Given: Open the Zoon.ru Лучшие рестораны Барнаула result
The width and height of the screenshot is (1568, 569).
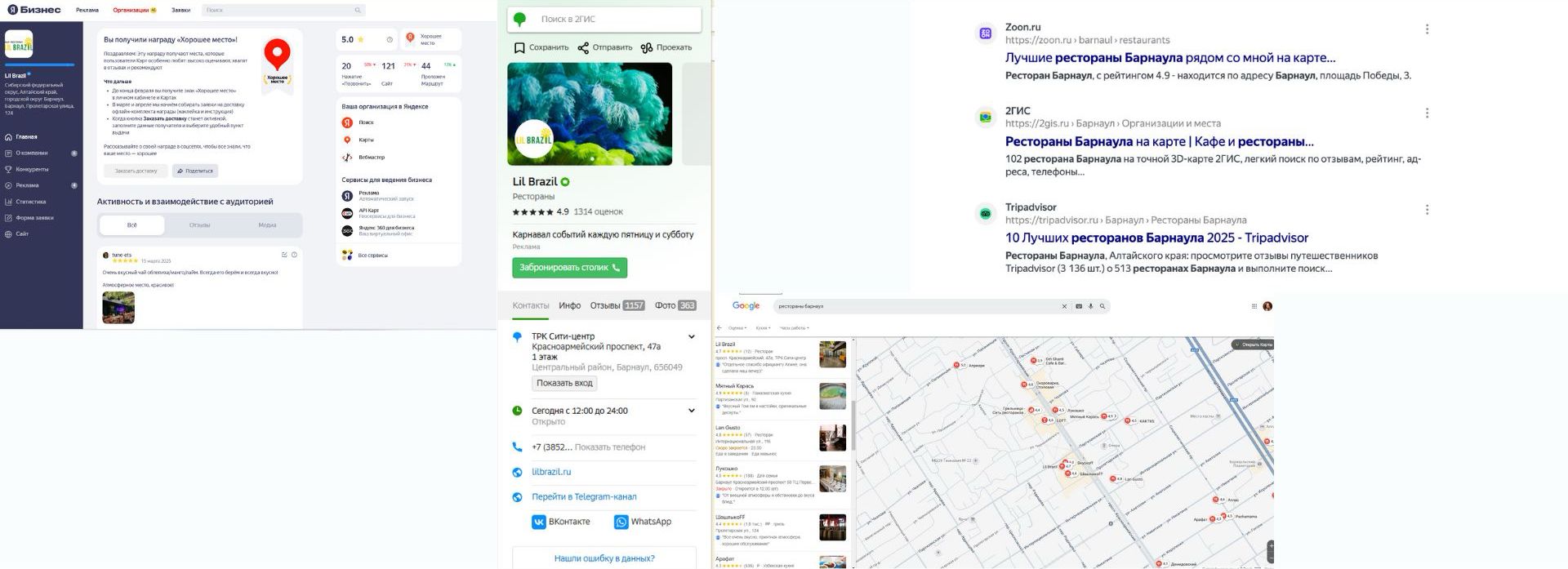Looking at the screenshot, I should (1170, 58).
